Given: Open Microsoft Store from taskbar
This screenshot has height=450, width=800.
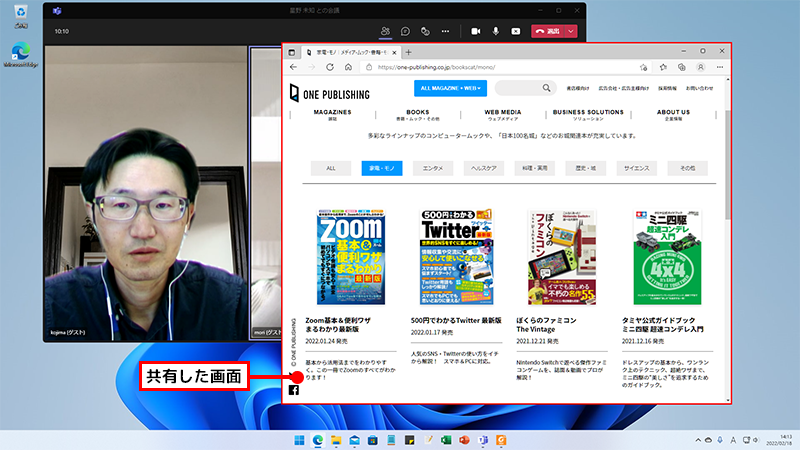Looking at the screenshot, I should pyautogui.click(x=373, y=440).
